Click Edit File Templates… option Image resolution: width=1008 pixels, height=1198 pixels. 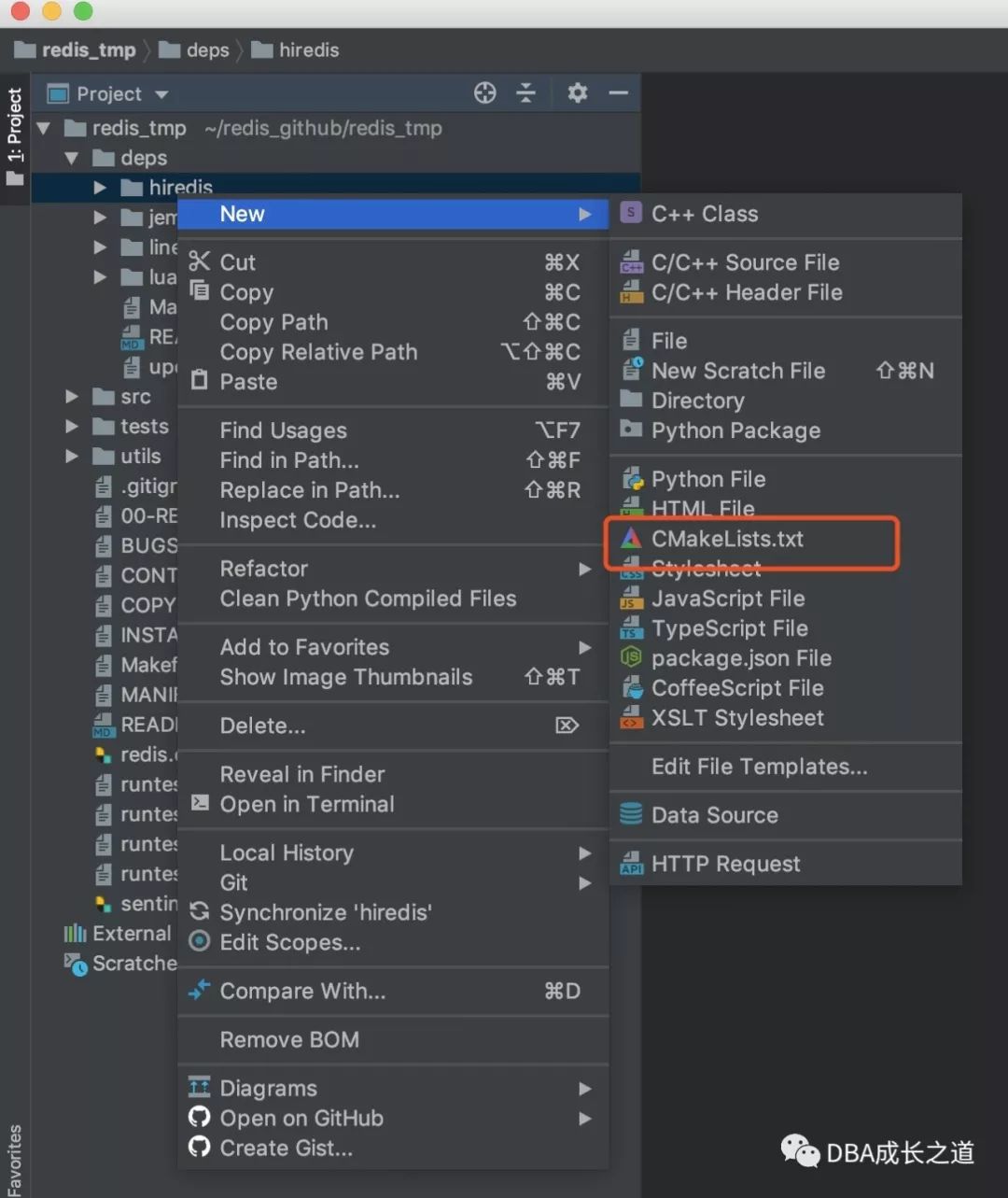pos(759,767)
